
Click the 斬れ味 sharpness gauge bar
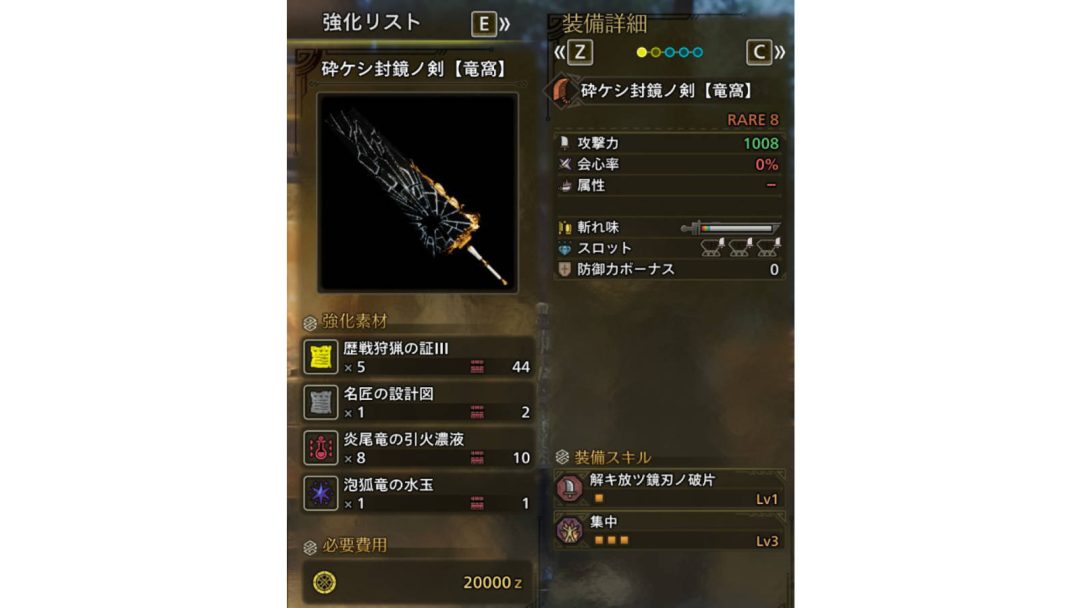pos(730,227)
